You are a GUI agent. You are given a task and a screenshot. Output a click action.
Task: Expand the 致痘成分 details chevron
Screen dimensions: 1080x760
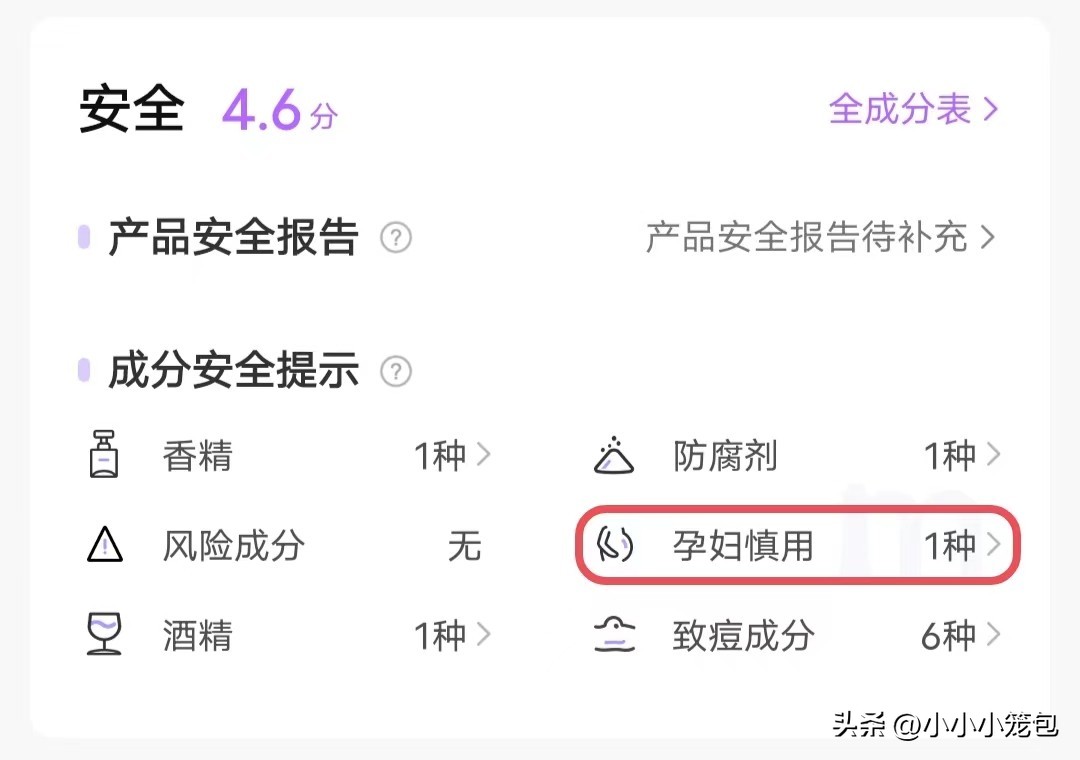point(996,635)
